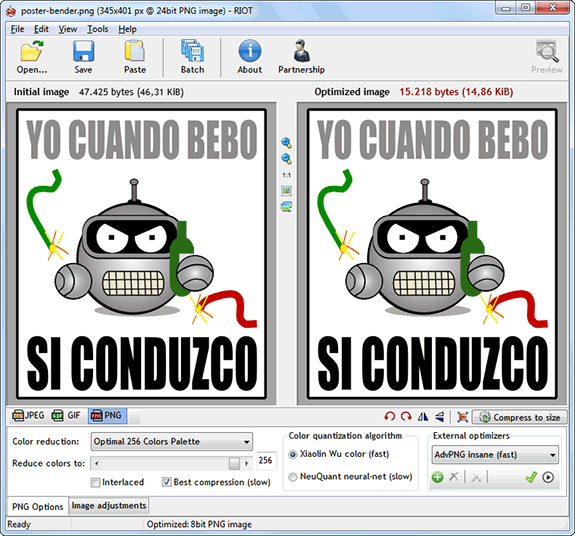Click the Reduce colors slider handle

click(x=234, y=463)
